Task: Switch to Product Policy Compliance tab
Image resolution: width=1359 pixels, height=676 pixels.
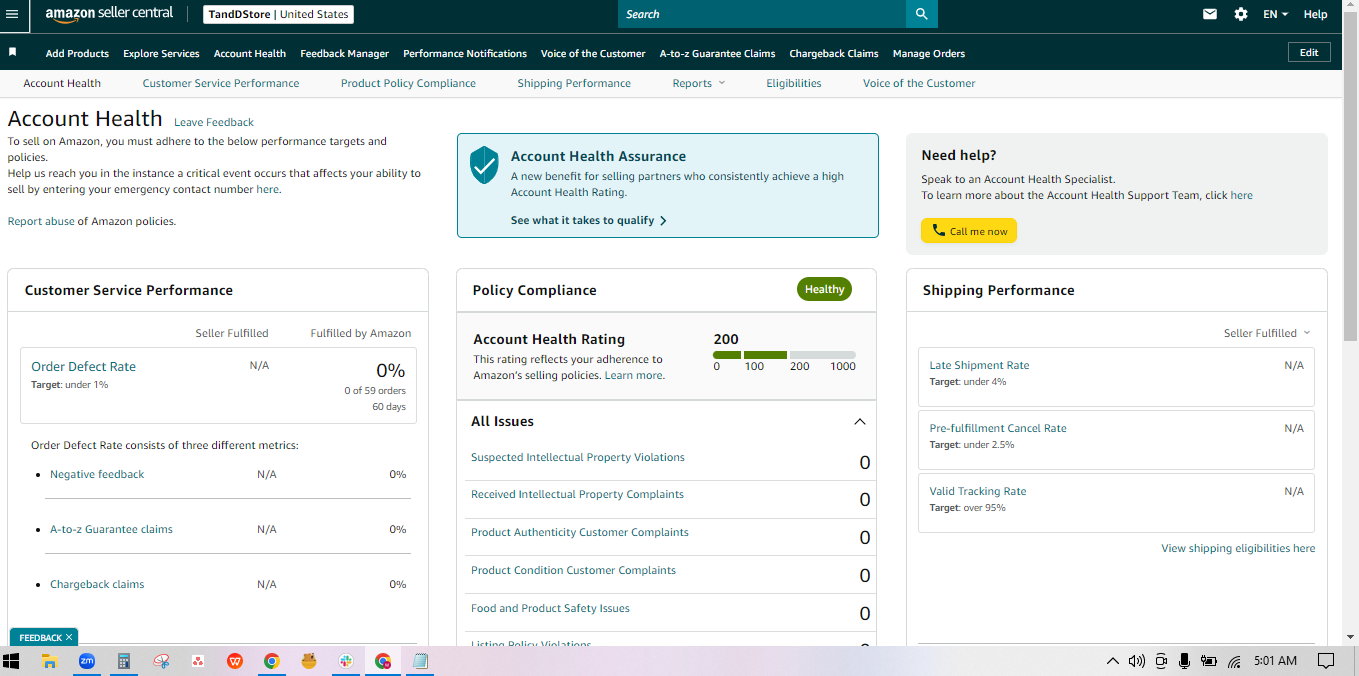Action: pos(408,83)
